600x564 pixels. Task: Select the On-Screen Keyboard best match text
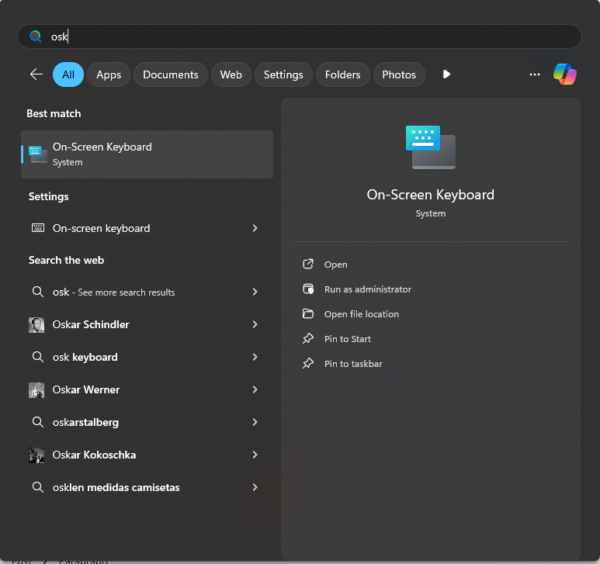pos(102,147)
